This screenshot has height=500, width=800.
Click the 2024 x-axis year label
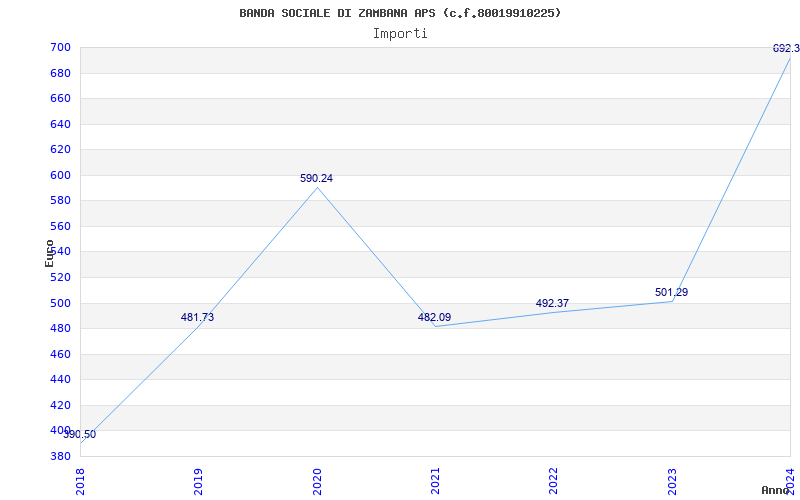tap(790, 481)
